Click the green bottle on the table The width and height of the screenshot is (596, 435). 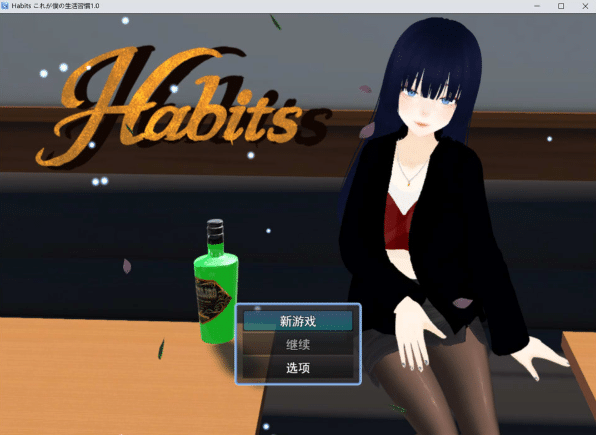pyautogui.click(x=216, y=281)
